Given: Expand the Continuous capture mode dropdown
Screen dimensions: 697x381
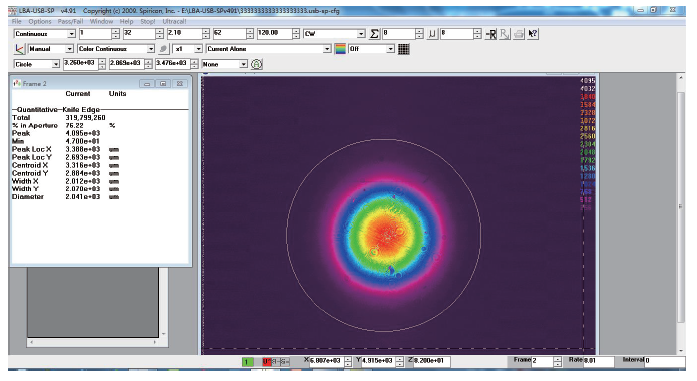Looking at the screenshot, I should [72, 34].
